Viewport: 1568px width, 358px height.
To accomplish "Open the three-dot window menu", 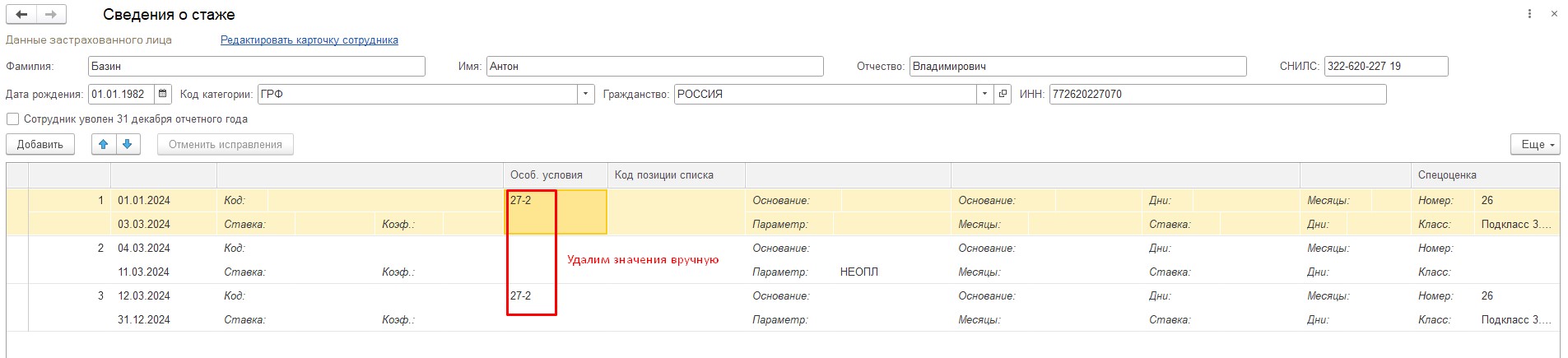I will click(1530, 14).
